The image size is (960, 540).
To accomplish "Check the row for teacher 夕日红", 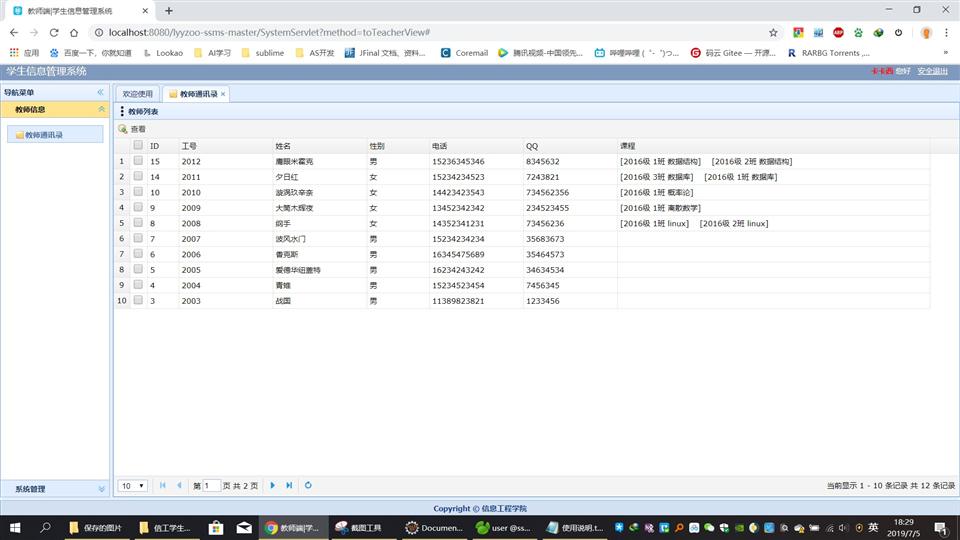I will (138, 176).
